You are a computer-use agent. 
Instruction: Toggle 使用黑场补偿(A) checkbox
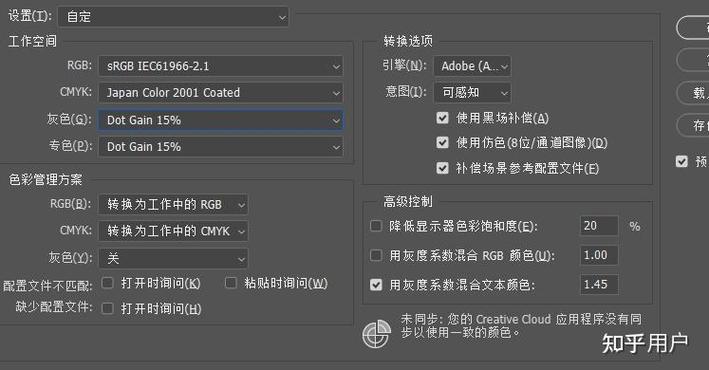pos(442,118)
